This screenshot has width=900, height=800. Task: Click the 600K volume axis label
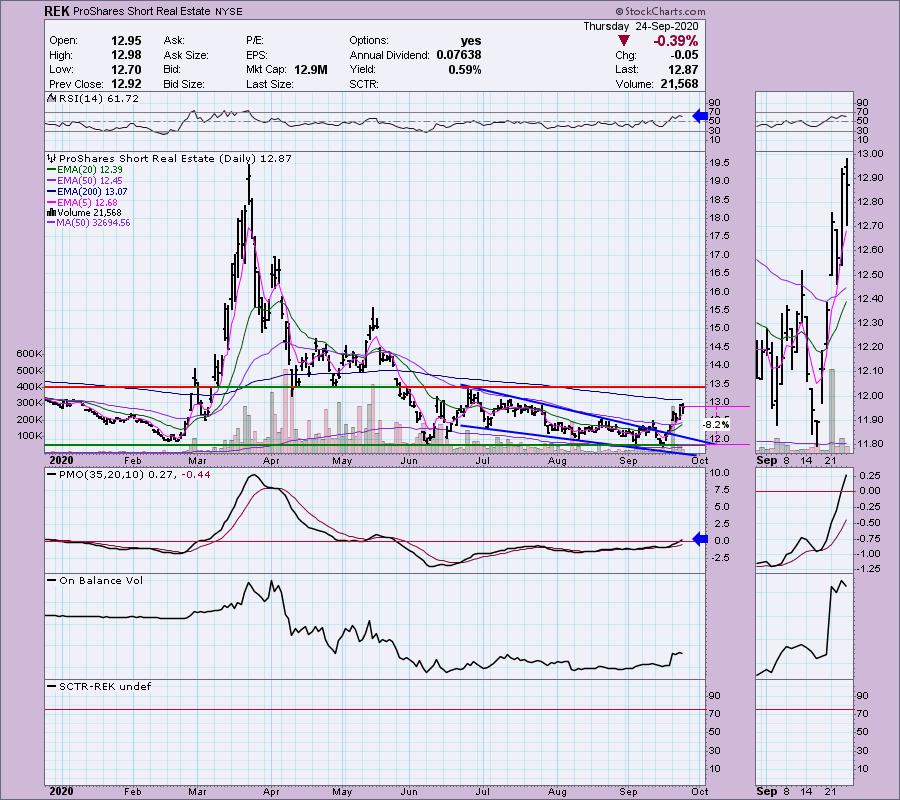pos(29,354)
